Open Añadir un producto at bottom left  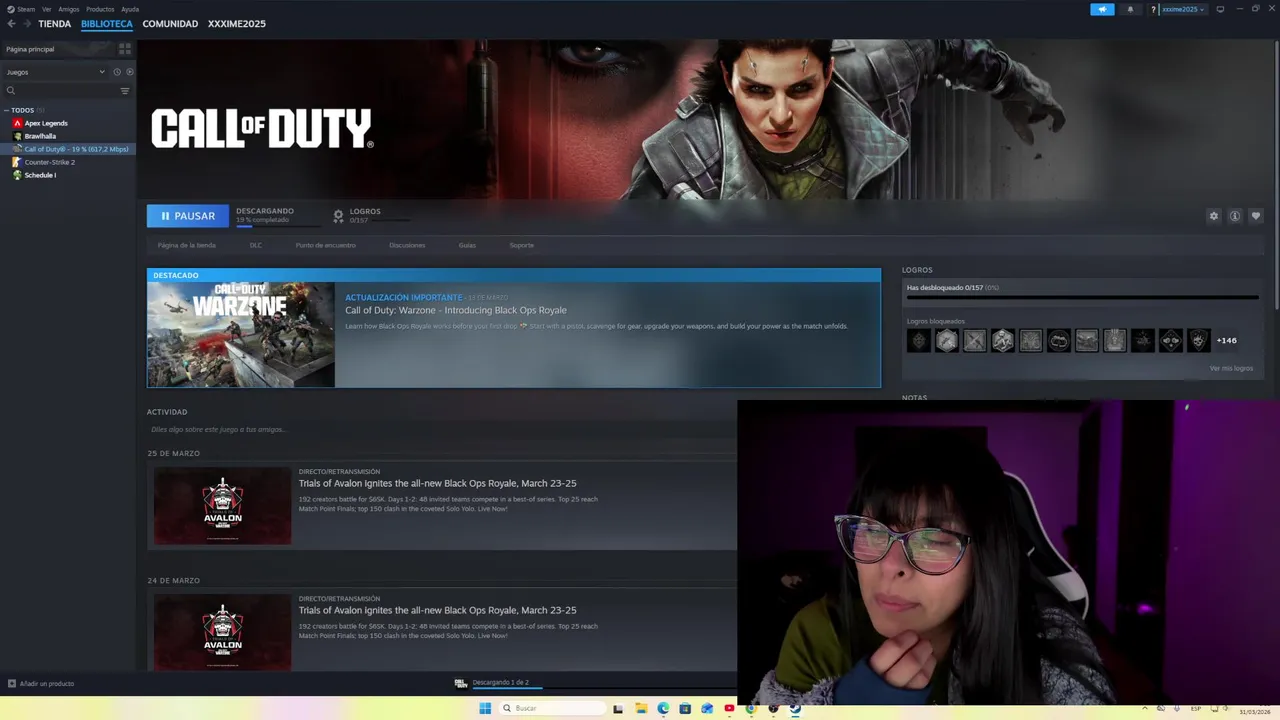41,683
